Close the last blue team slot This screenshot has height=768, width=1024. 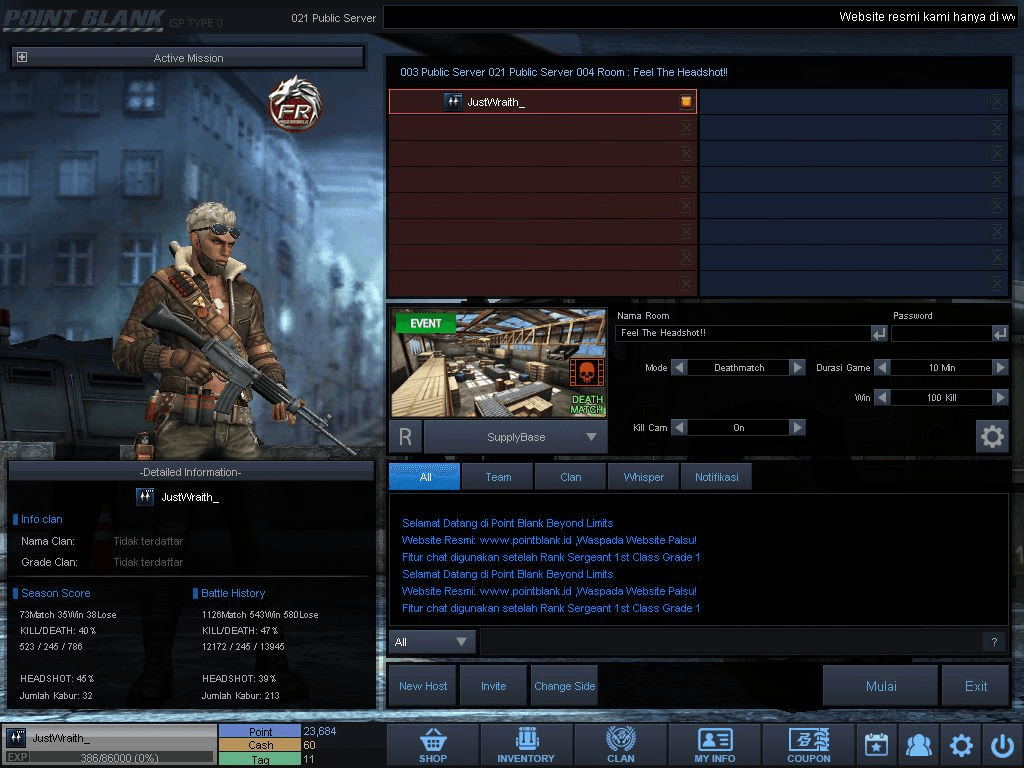997,283
